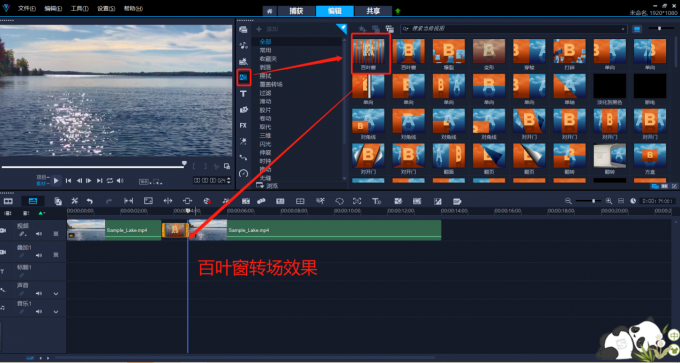Image resolution: width=680 pixels, height=363 pixels.
Task: Click the green upload arrow beside 共享 tab
Action: point(398,11)
